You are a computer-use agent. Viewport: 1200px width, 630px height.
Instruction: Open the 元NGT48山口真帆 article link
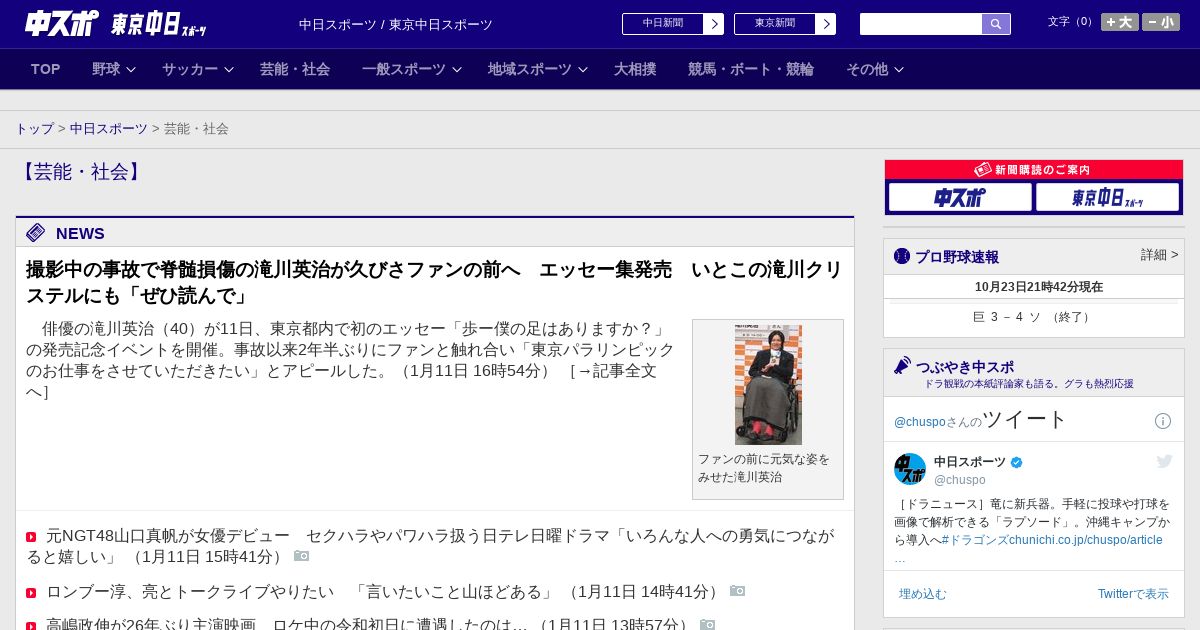pyautogui.click(x=430, y=546)
